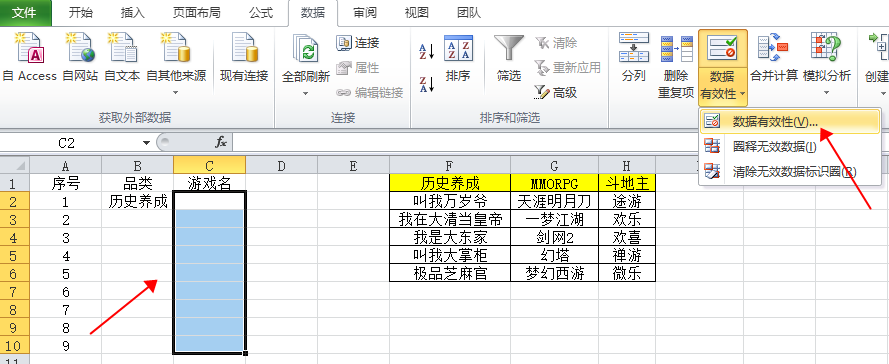Click the select-all corner of the sheet
The image size is (889, 364).
15,166
